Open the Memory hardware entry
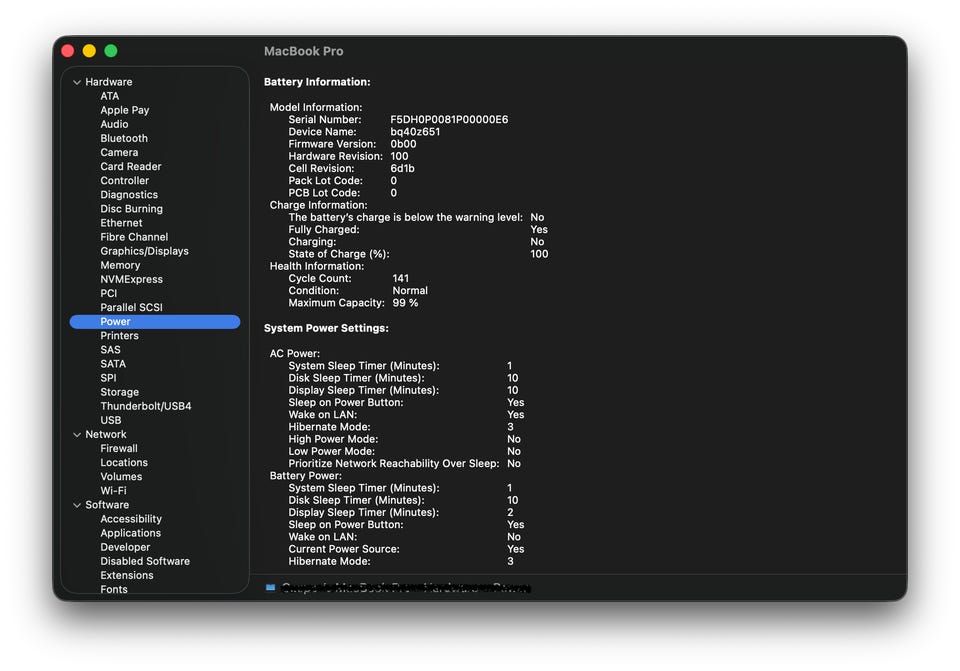Screen dimensions: 960x671 pos(120,266)
